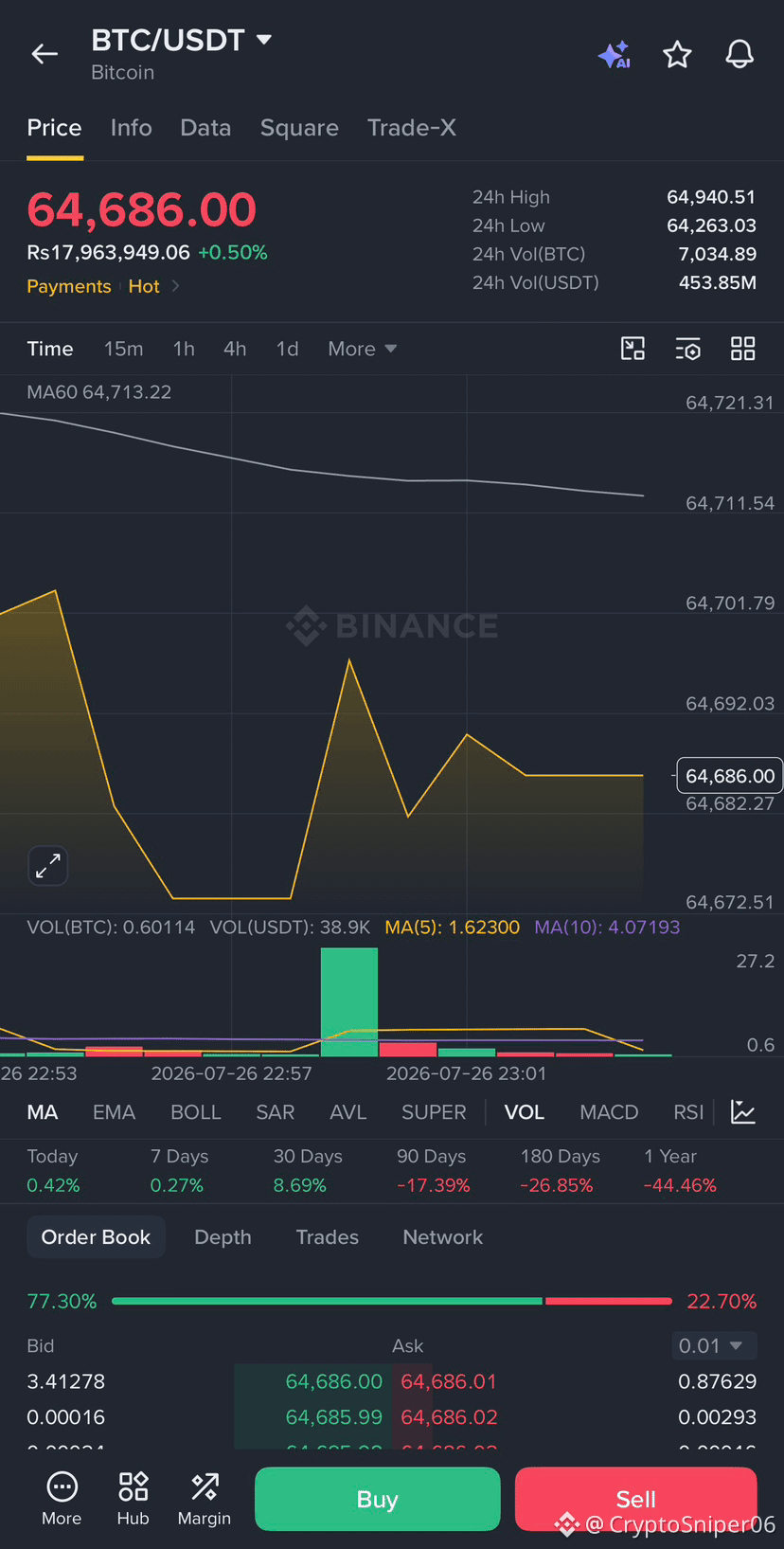Open the More menu icon in the bottom bar
The height and width of the screenshot is (1549, 784).
62,1499
